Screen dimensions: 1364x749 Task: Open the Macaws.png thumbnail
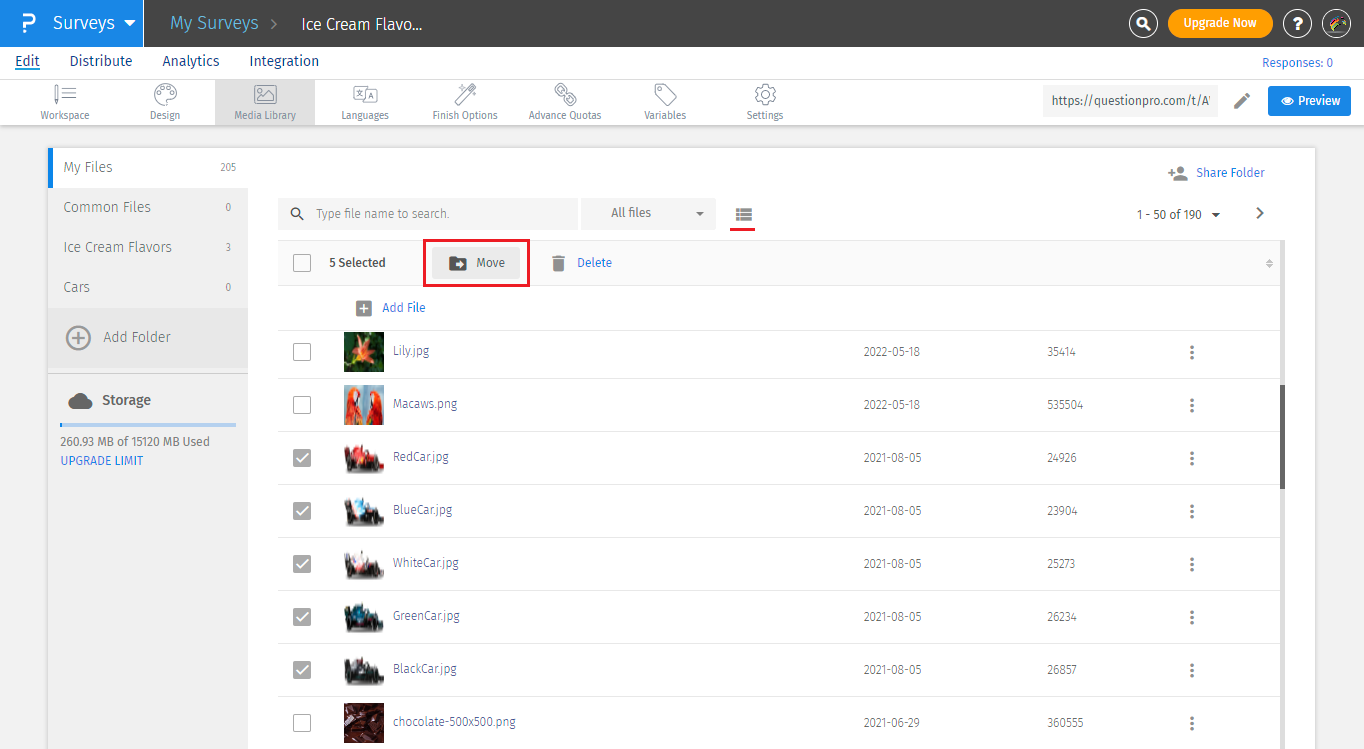click(364, 405)
